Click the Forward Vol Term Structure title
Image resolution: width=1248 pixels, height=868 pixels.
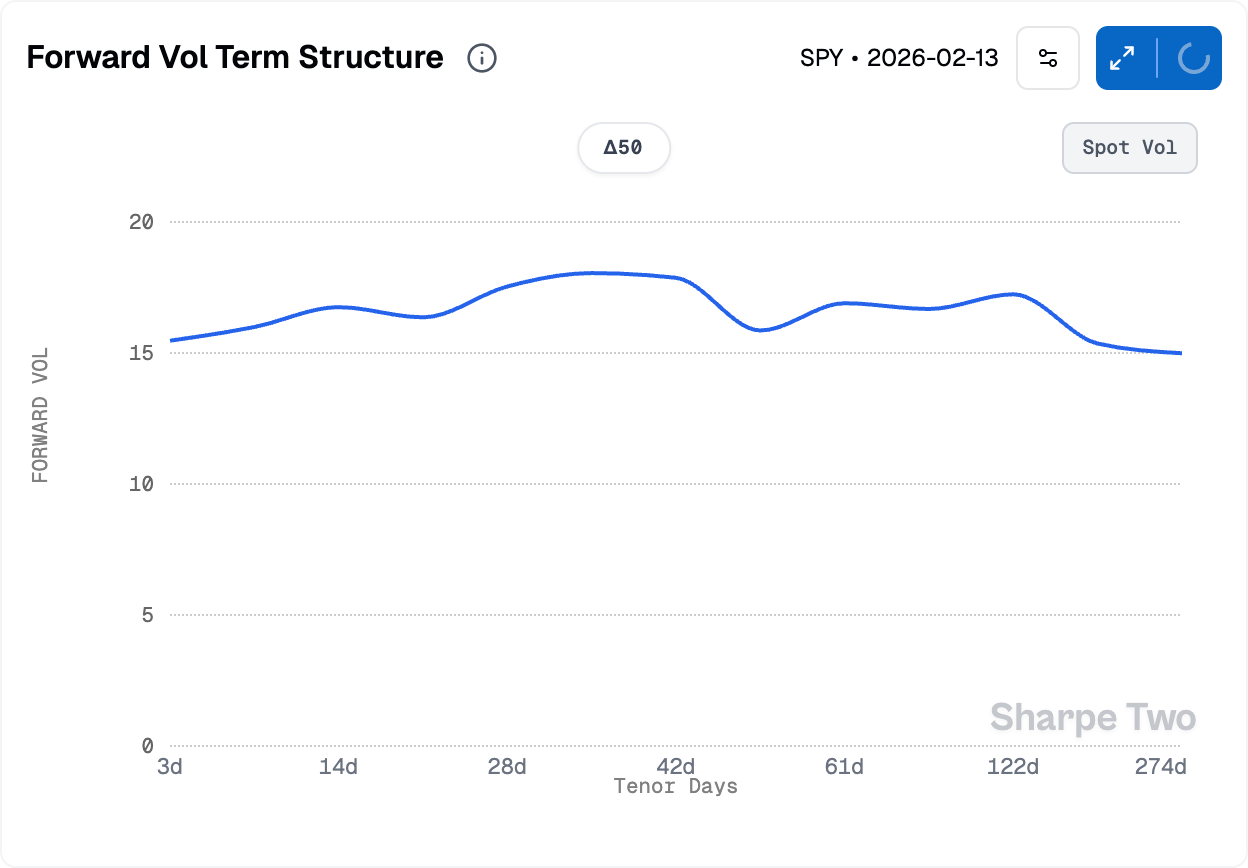[235, 58]
